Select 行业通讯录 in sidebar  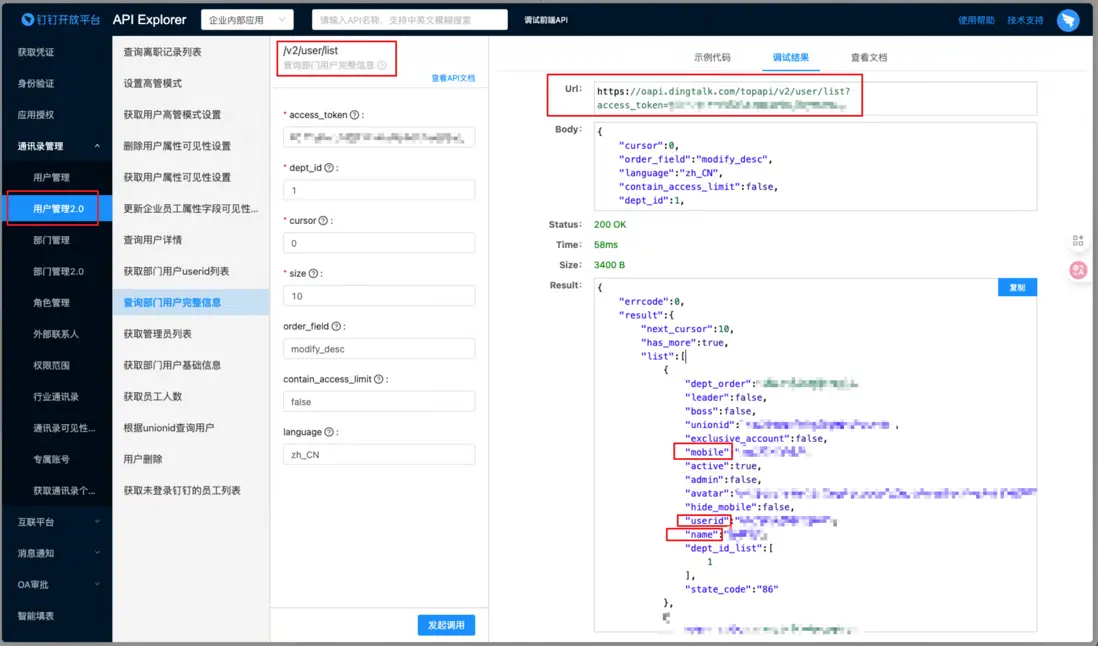[56, 397]
